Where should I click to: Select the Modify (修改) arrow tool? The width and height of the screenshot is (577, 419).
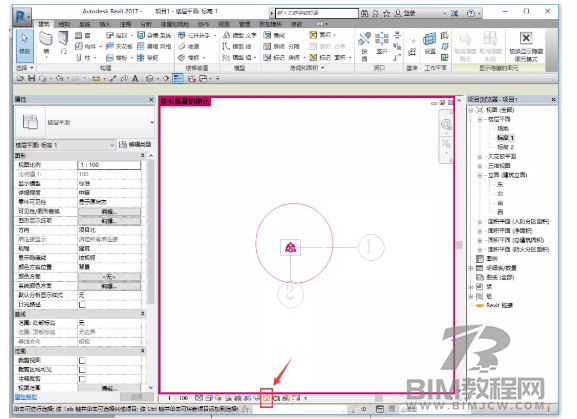[x=25, y=45]
